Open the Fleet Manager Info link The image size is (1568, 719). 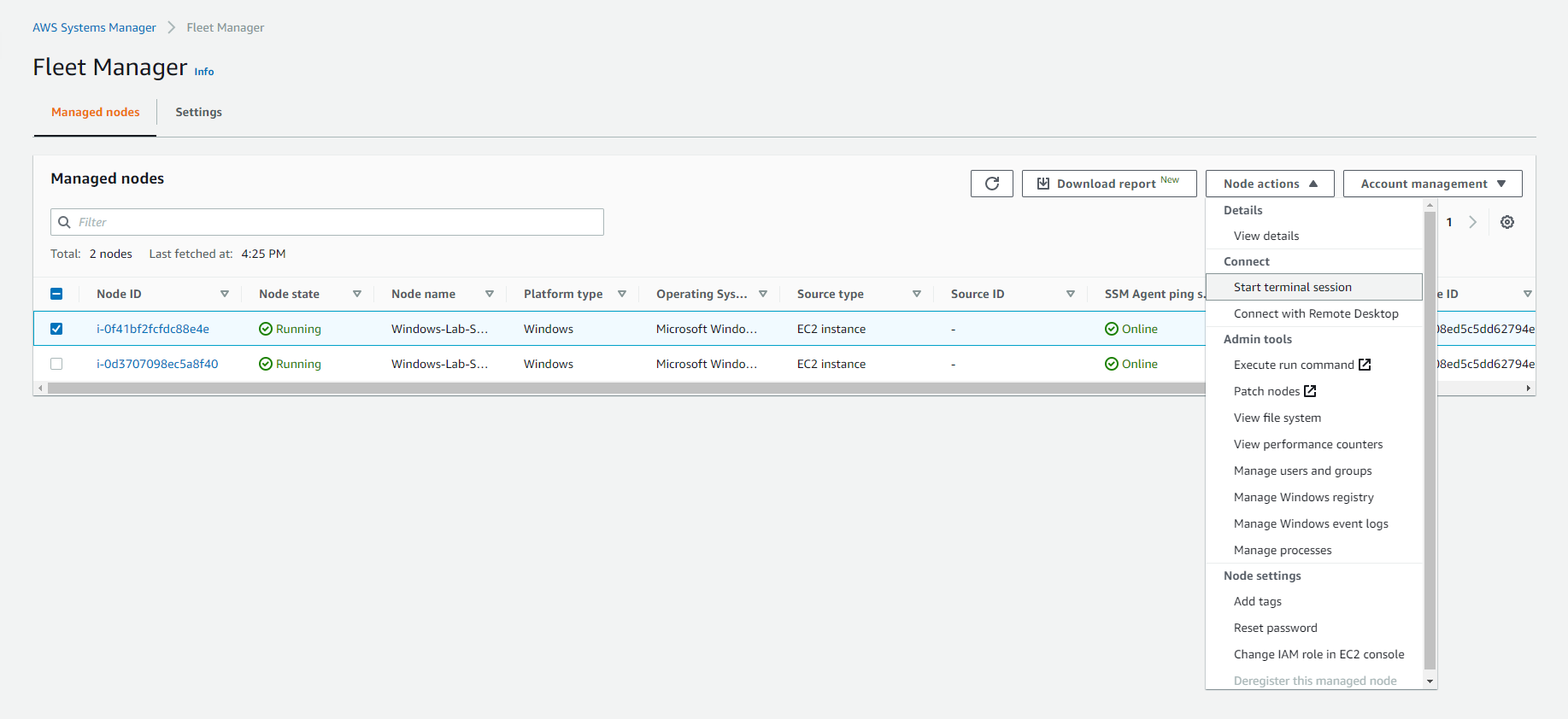[204, 72]
